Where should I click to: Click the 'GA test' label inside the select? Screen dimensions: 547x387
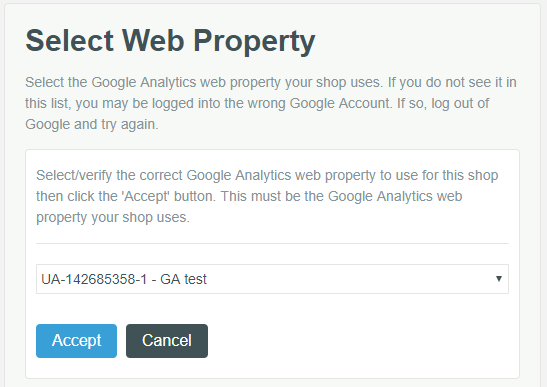point(183,279)
